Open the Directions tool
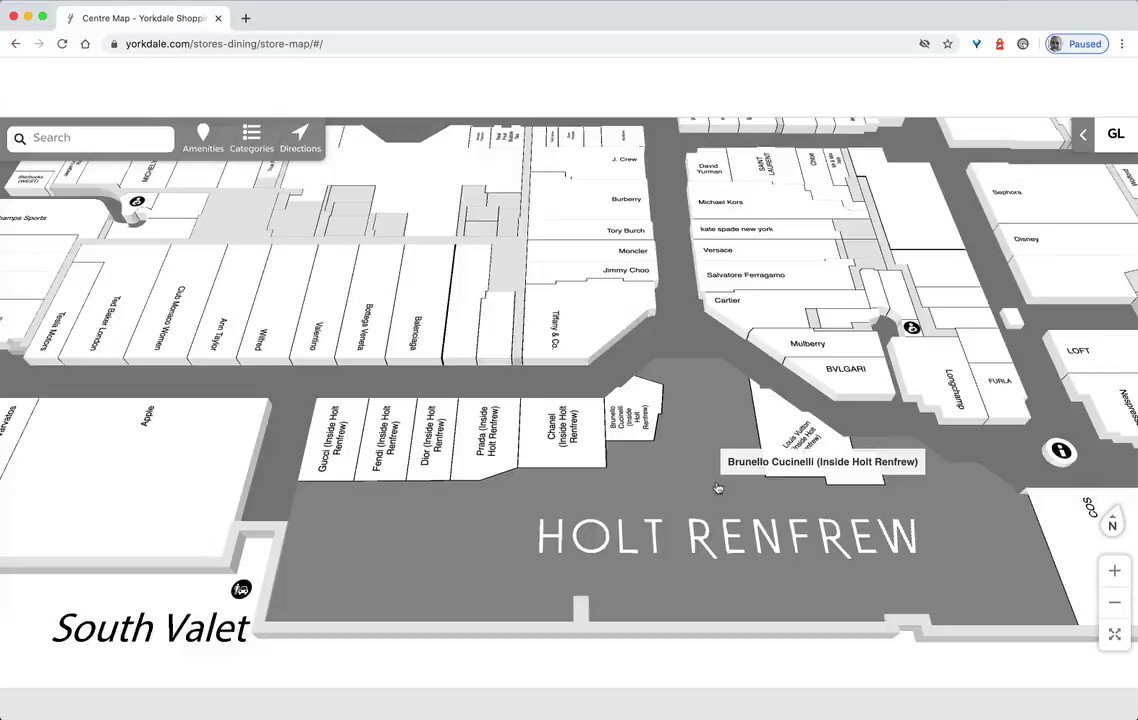The height and width of the screenshot is (720, 1138). (300, 138)
